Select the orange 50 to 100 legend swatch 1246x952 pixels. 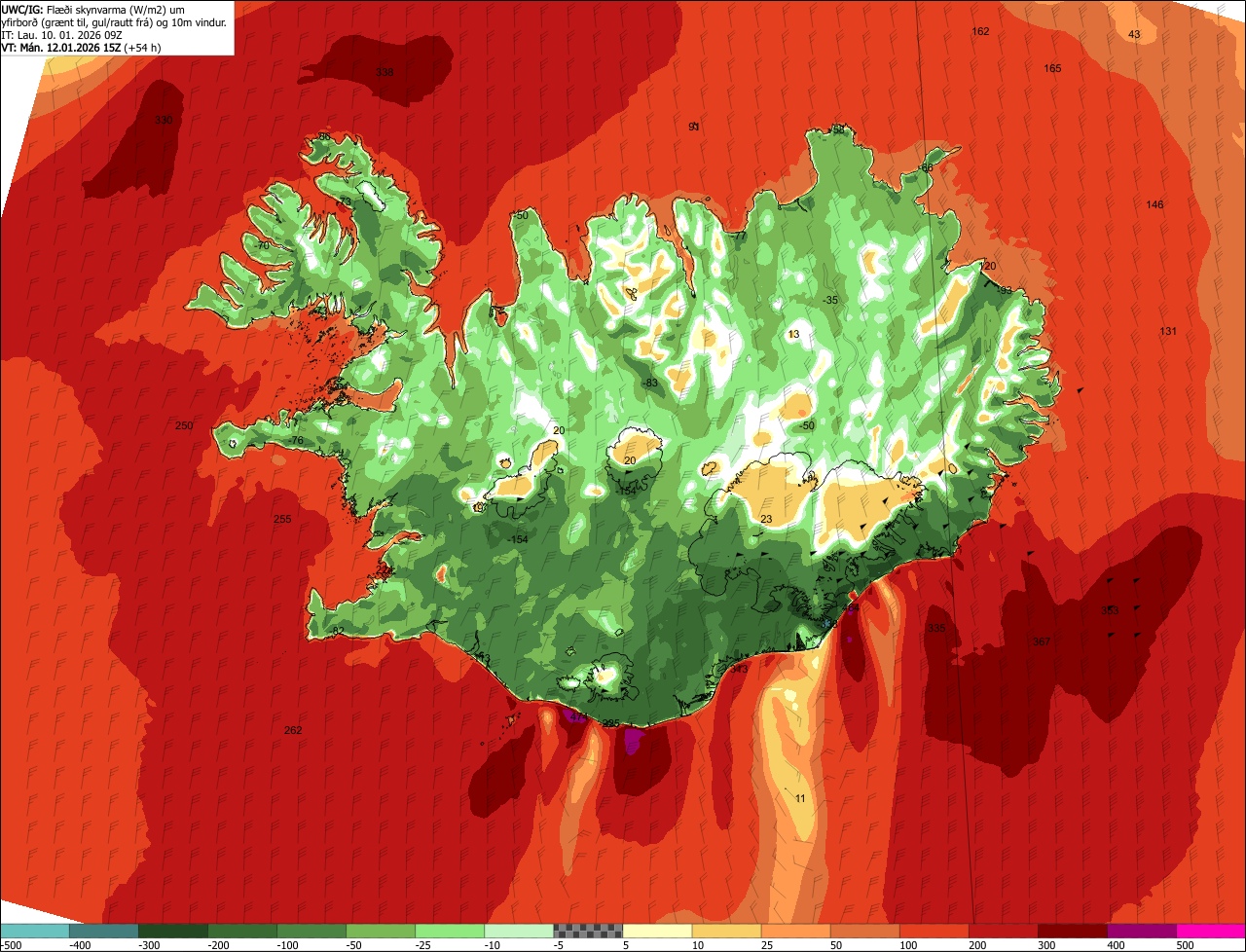(x=864, y=931)
